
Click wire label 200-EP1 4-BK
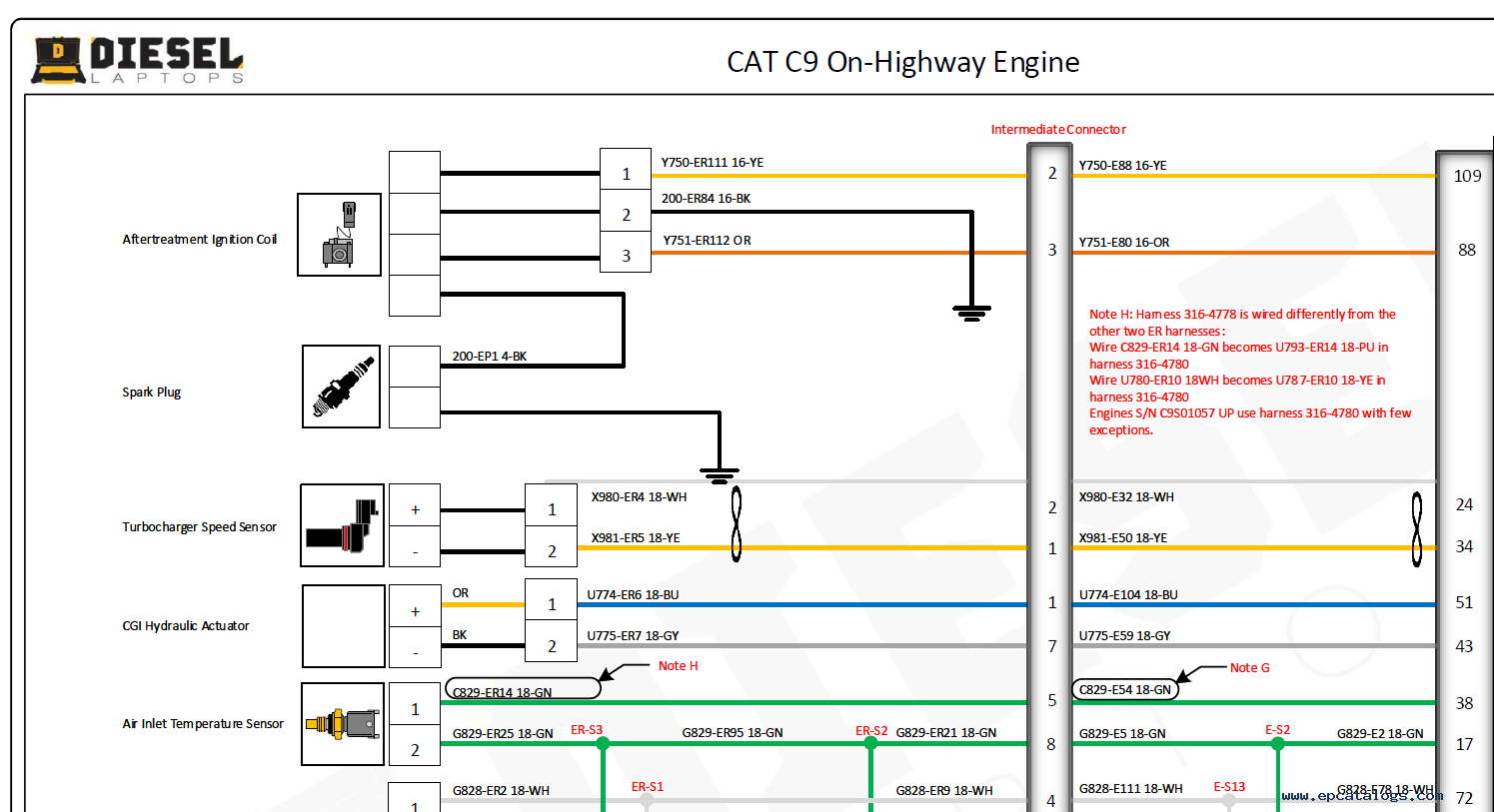tap(489, 356)
